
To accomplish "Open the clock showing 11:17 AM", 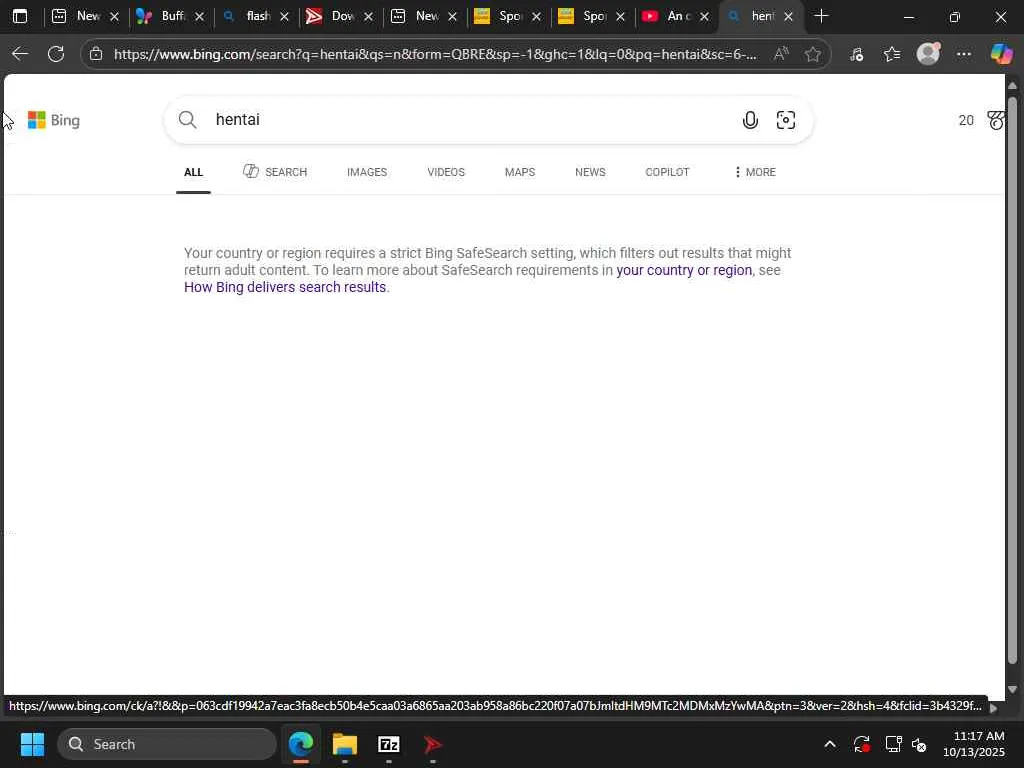I will (x=974, y=744).
